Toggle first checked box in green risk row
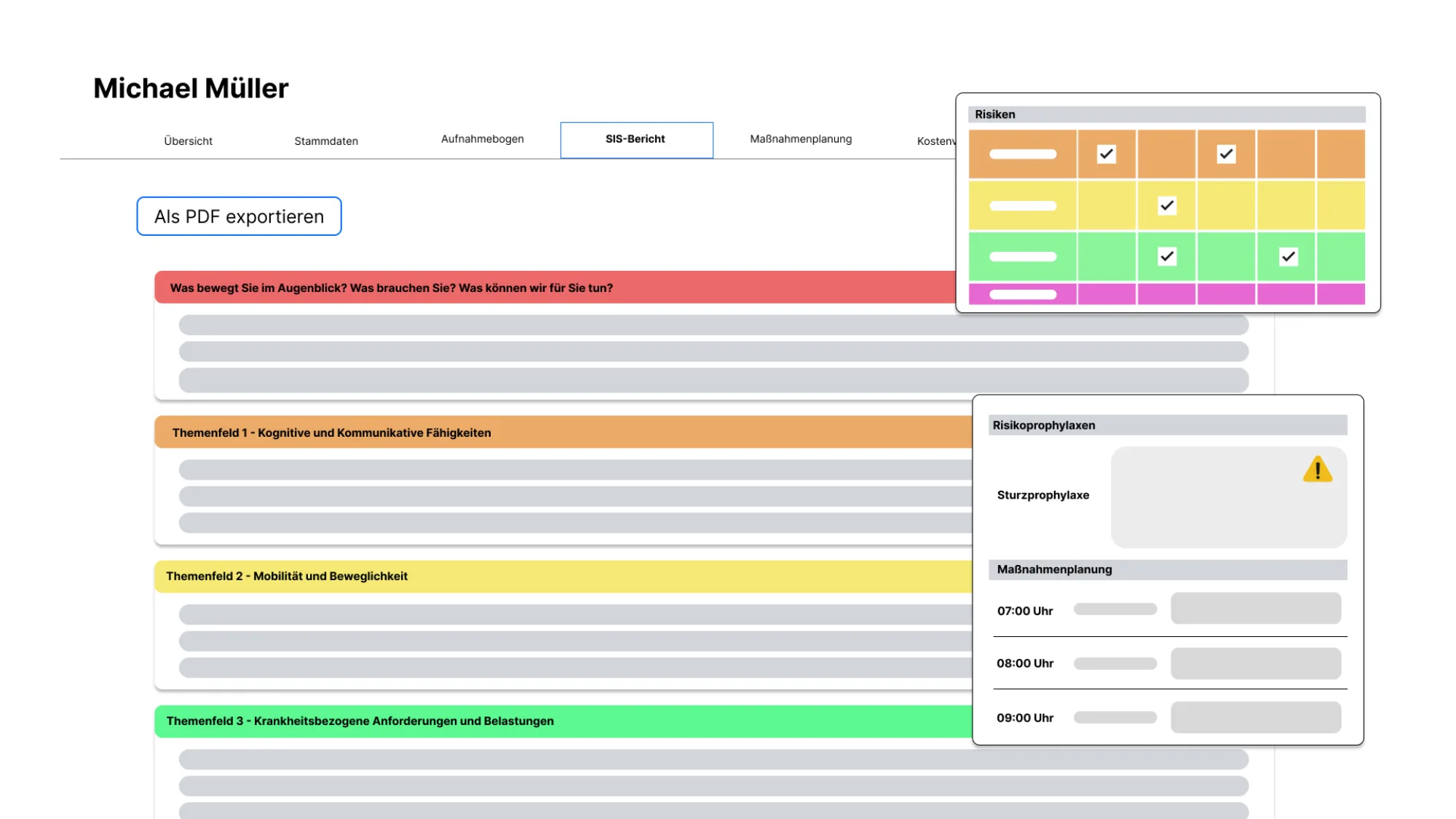This screenshot has width=1456, height=819. coord(1167,257)
